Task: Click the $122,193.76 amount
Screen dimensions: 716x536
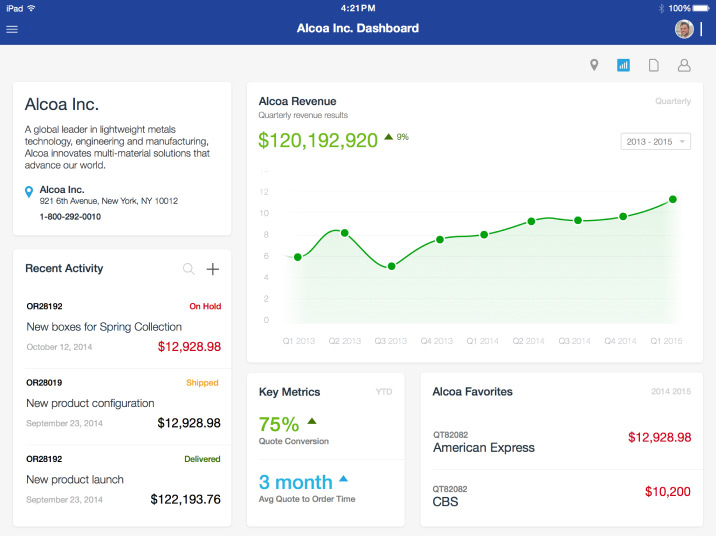Action: pyautogui.click(x=185, y=499)
